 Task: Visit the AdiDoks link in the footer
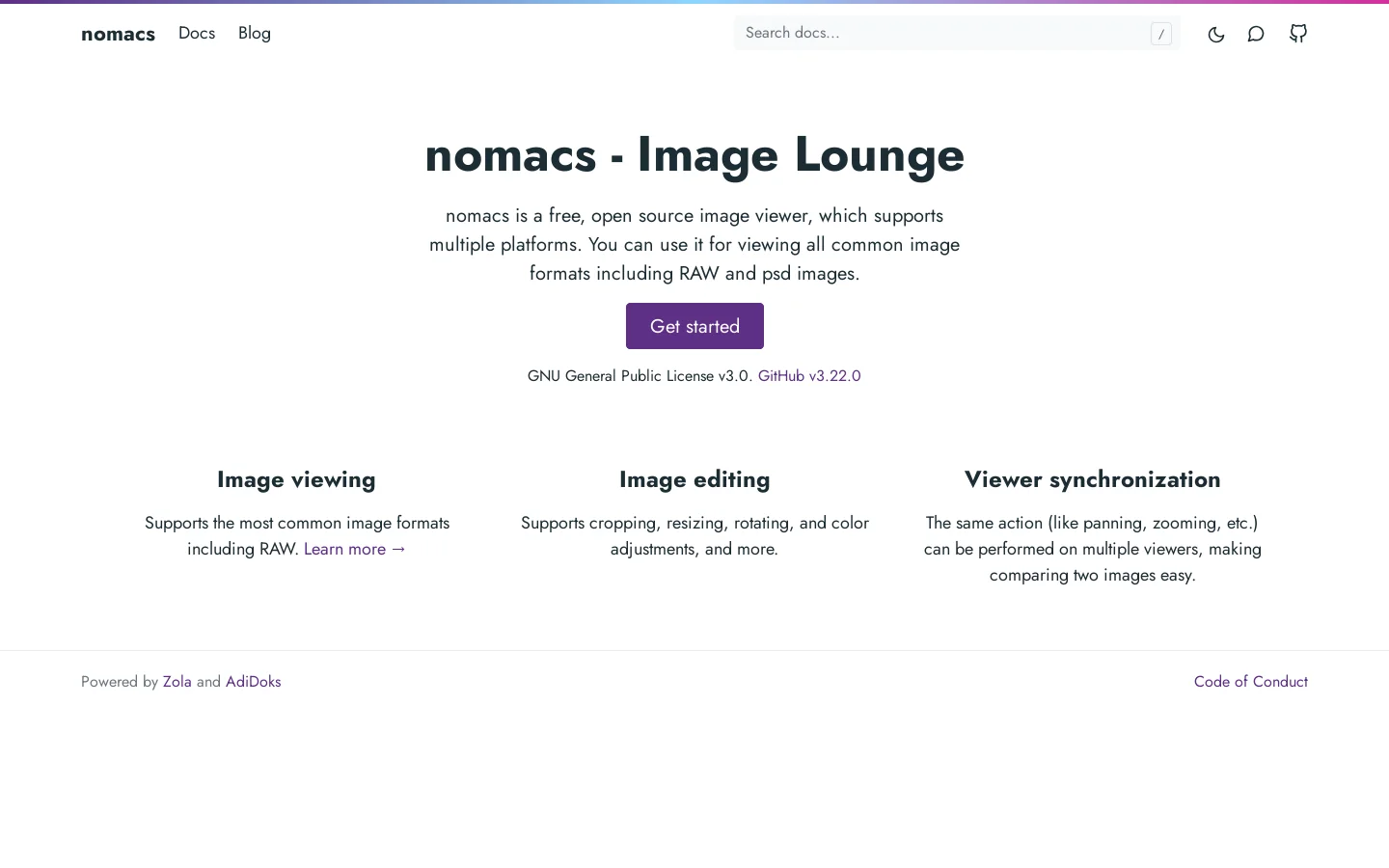[x=254, y=681]
